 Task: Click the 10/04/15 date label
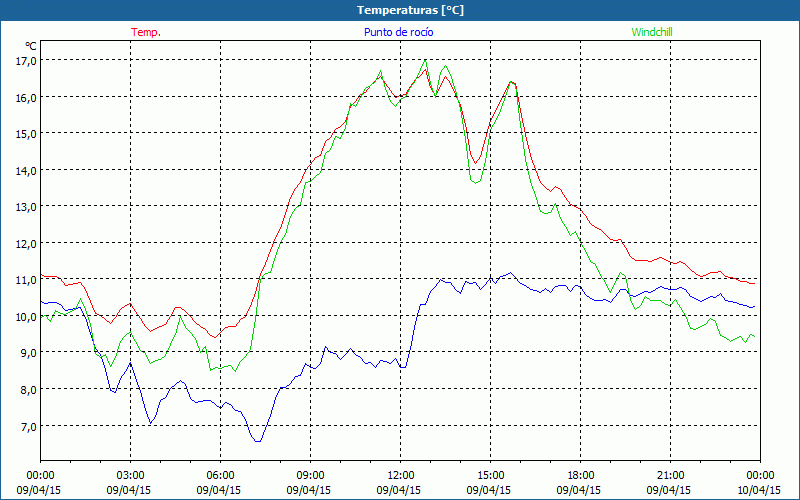(759, 490)
